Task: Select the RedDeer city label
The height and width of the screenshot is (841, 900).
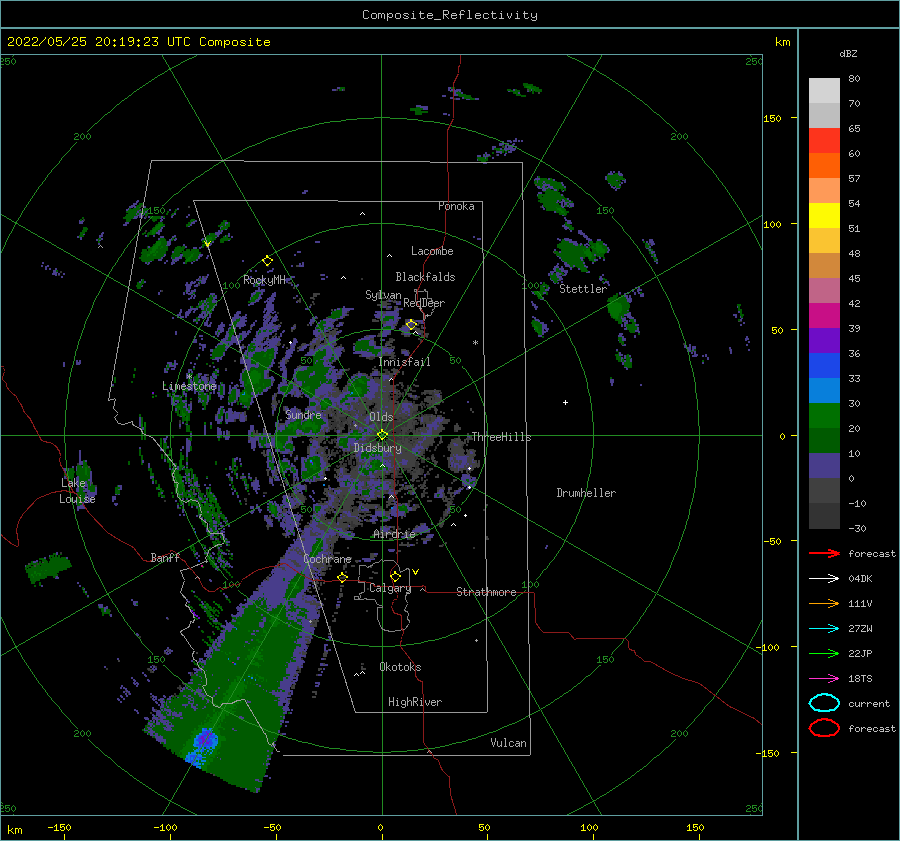Action: point(424,303)
